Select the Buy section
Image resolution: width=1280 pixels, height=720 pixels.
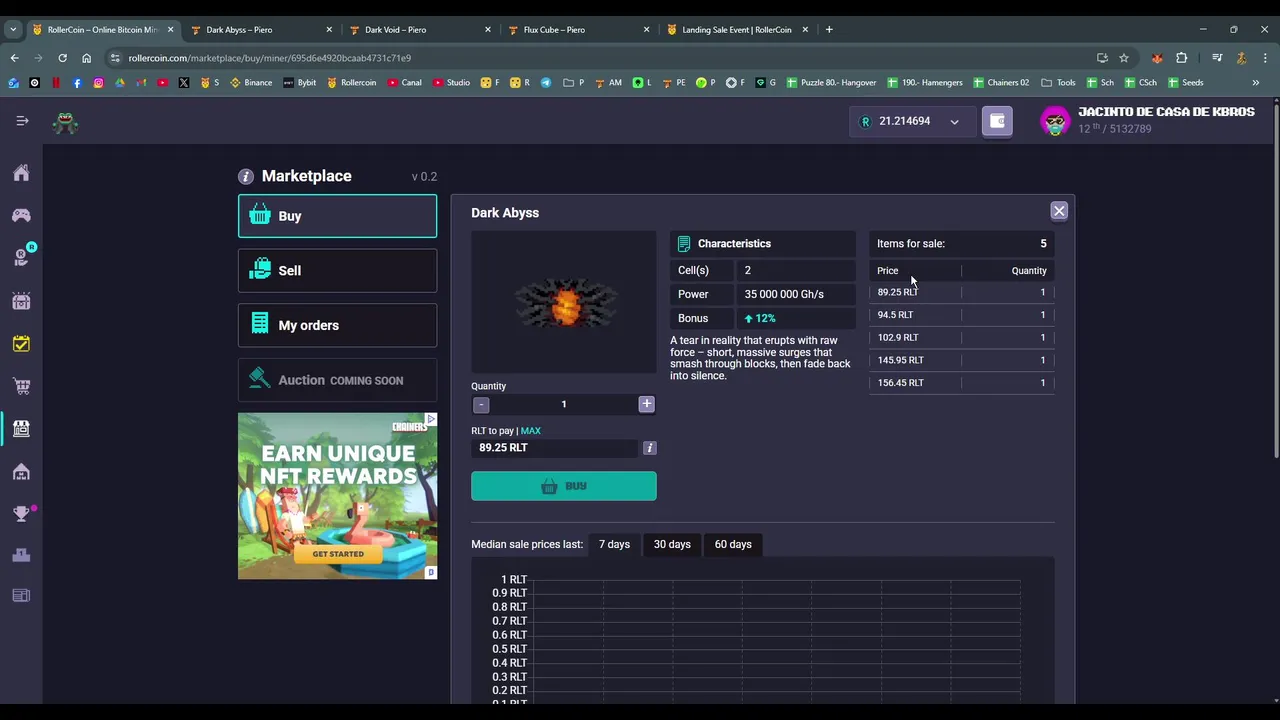click(x=337, y=216)
